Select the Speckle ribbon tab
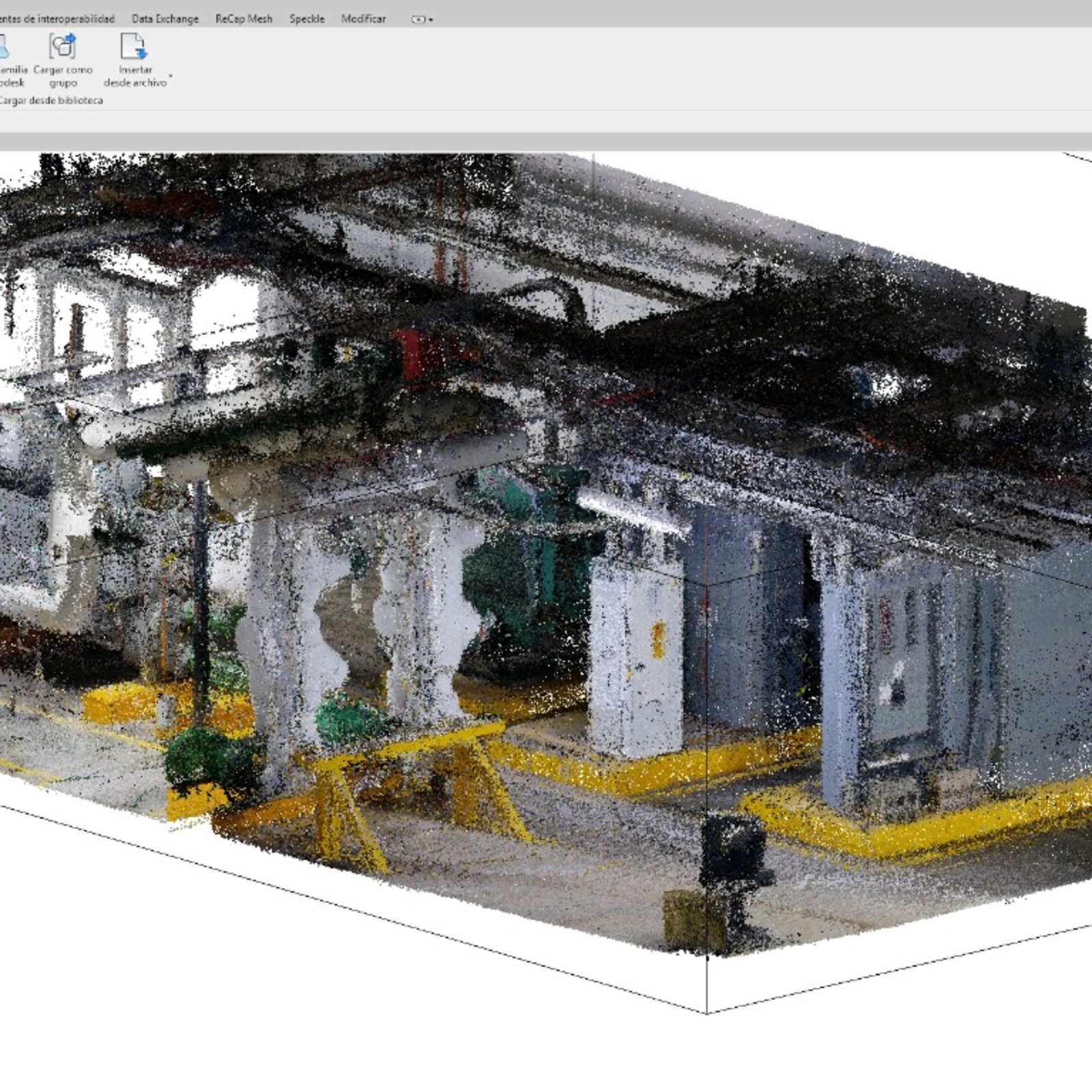The image size is (1092, 1092). point(306,19)
